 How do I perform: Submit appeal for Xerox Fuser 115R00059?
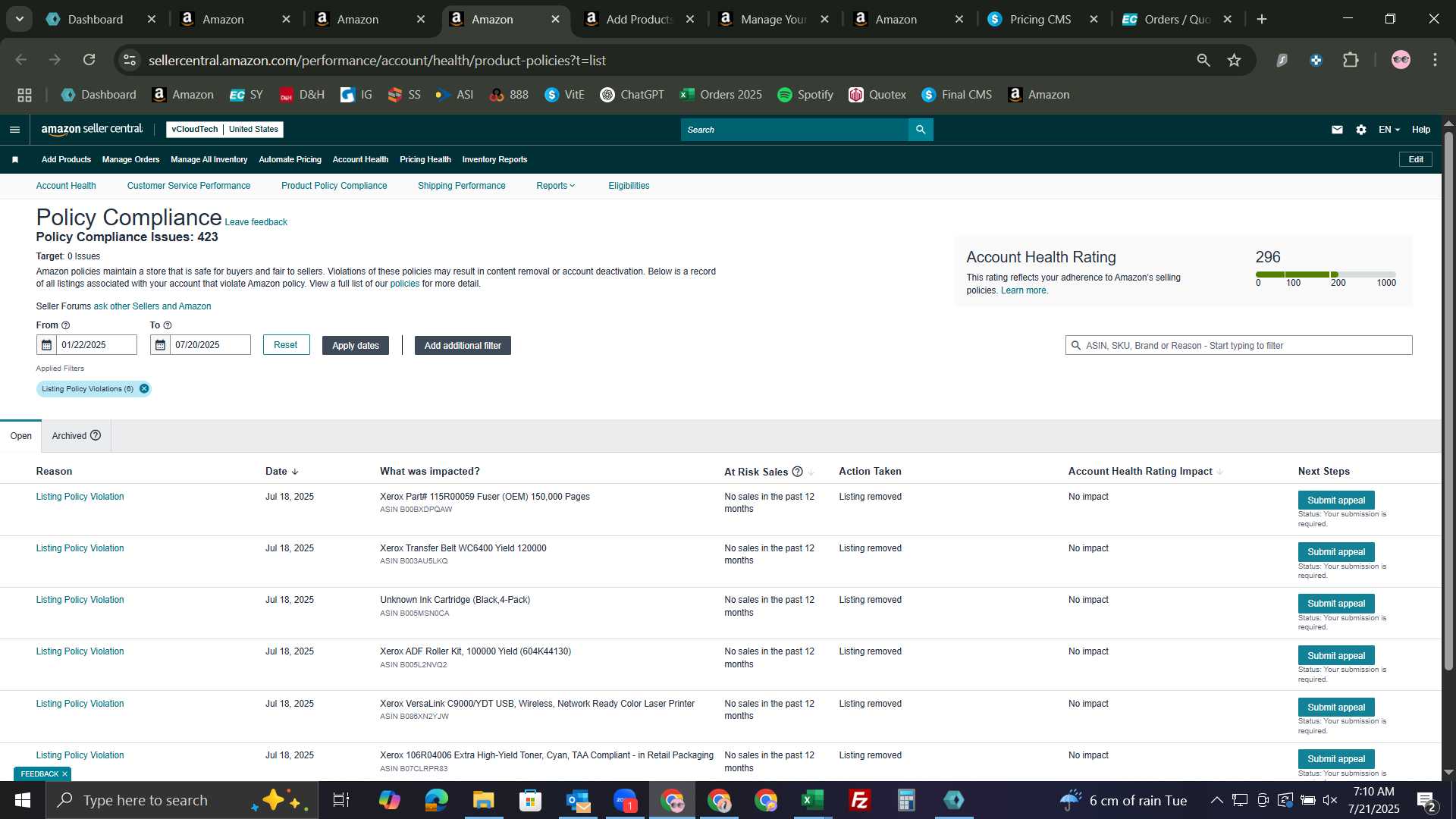pos(1335,500)
